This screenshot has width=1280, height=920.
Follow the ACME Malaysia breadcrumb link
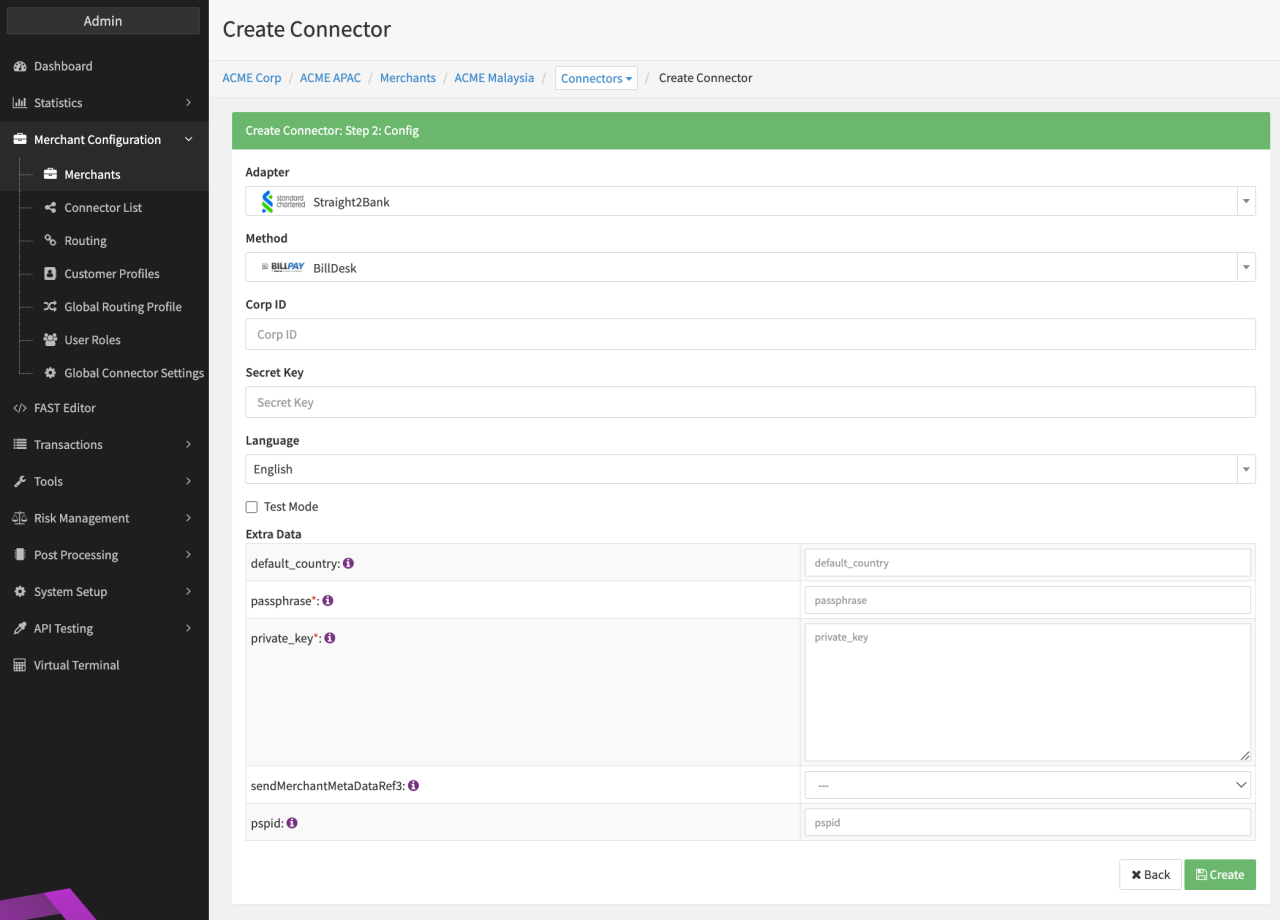pyautogui.click(x=494, y=78)
